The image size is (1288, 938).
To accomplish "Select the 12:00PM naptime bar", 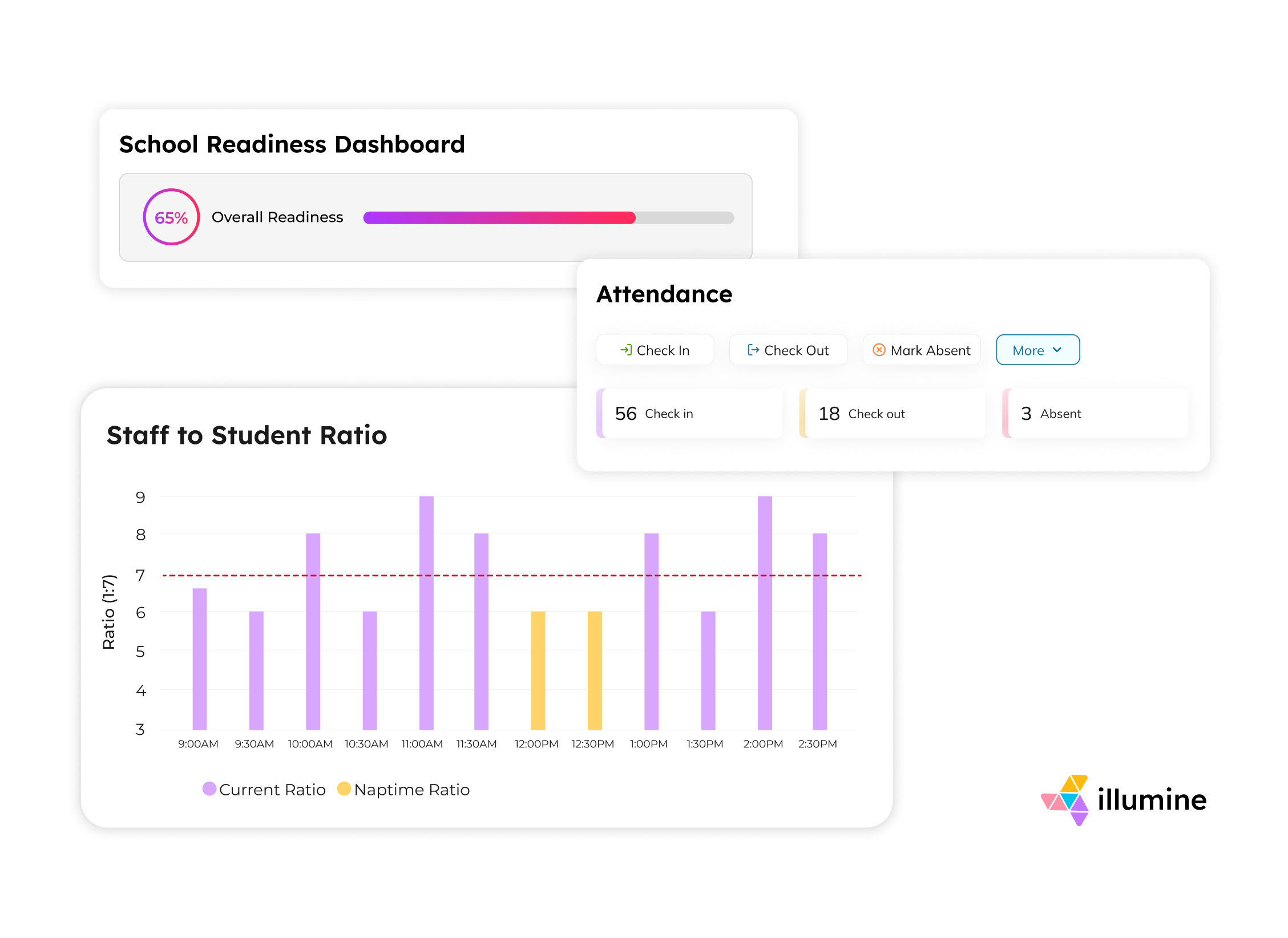I will pyautogui.click(x=538, y=670).
